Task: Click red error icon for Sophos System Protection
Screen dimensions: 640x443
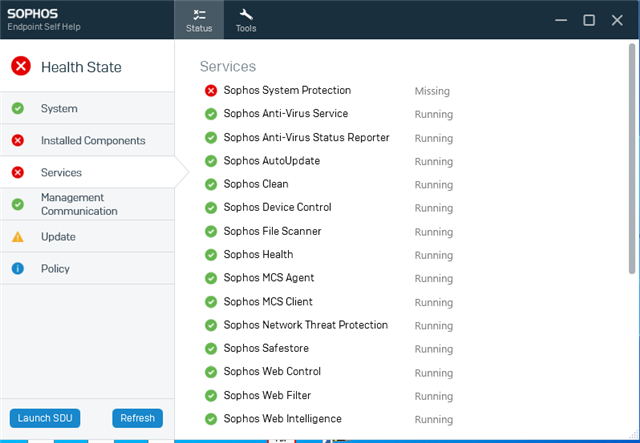Action: [211, 90]
